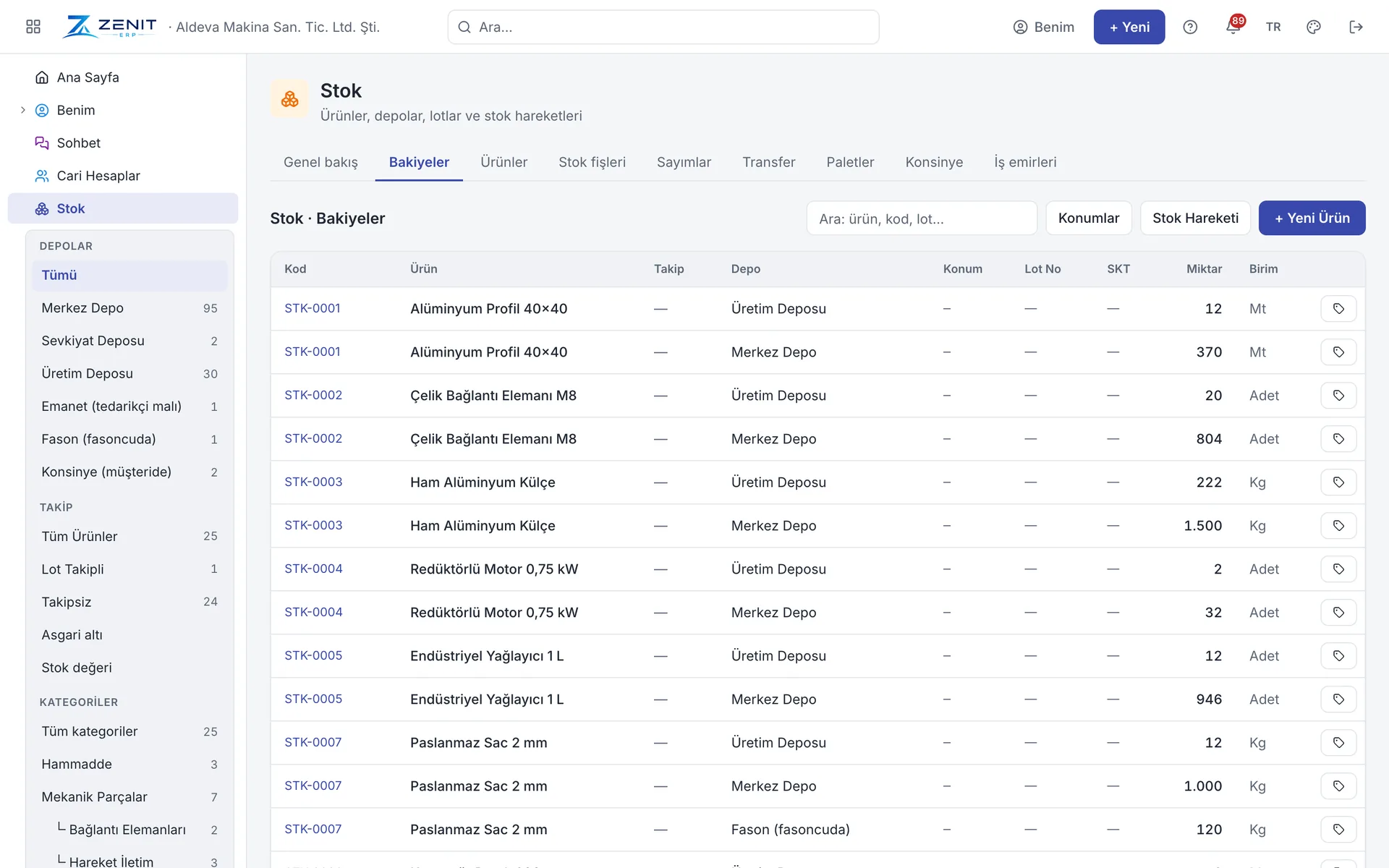Click tag icon for row with quantity 370
Screen dimensions: 1389x868
coord(1338,352)
